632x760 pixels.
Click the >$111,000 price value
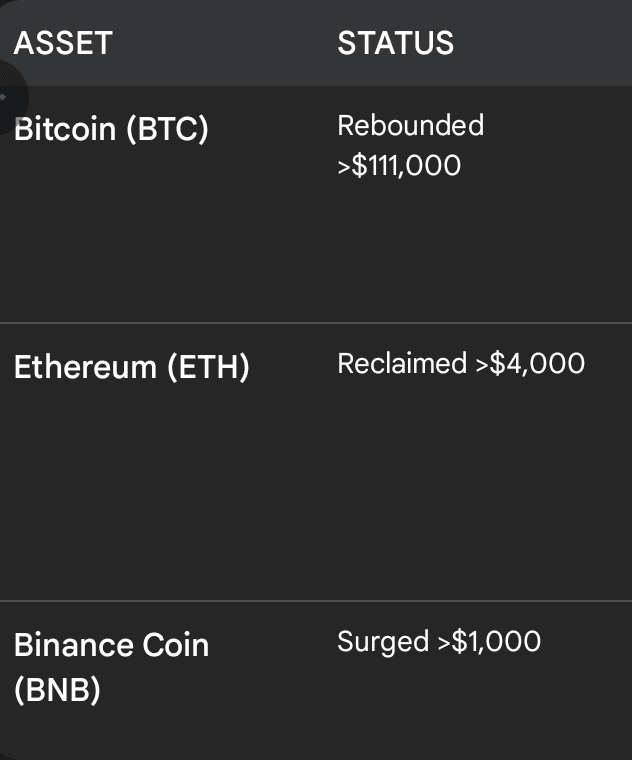[x=399, y=165]
